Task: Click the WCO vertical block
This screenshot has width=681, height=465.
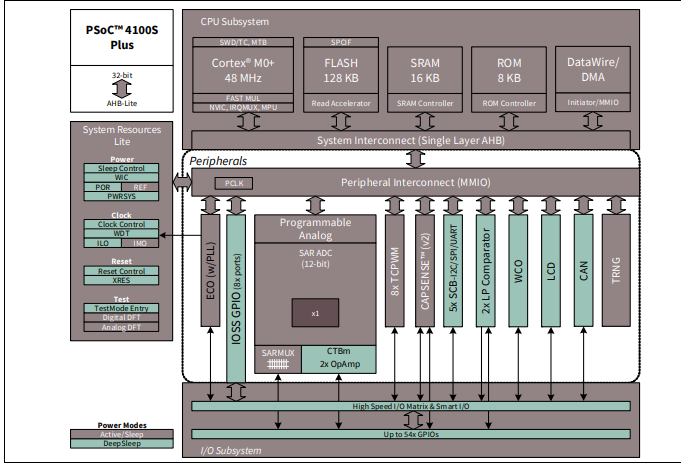Action: tap(518, 273)
